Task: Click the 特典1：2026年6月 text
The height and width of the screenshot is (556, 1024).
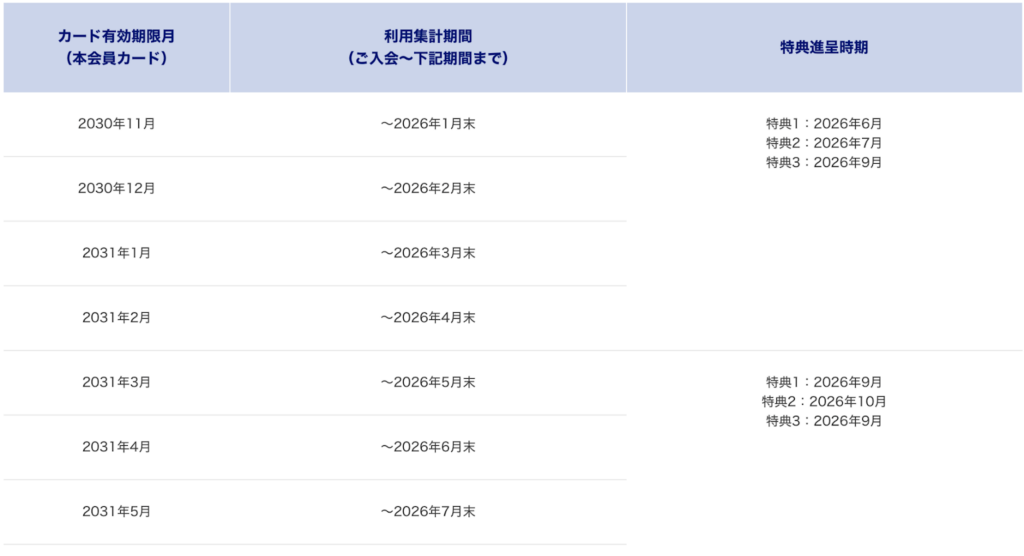Action: point(824,124)
